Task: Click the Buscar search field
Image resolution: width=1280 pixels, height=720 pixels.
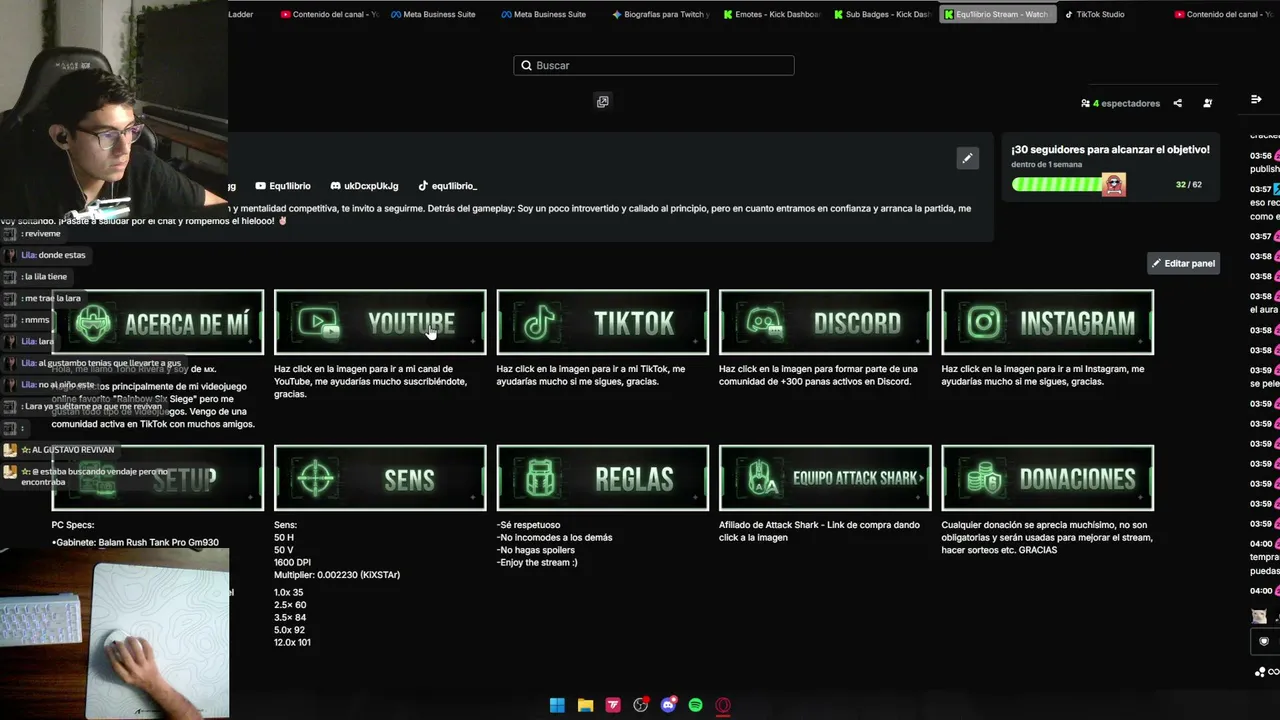Action: click(654, 66)
